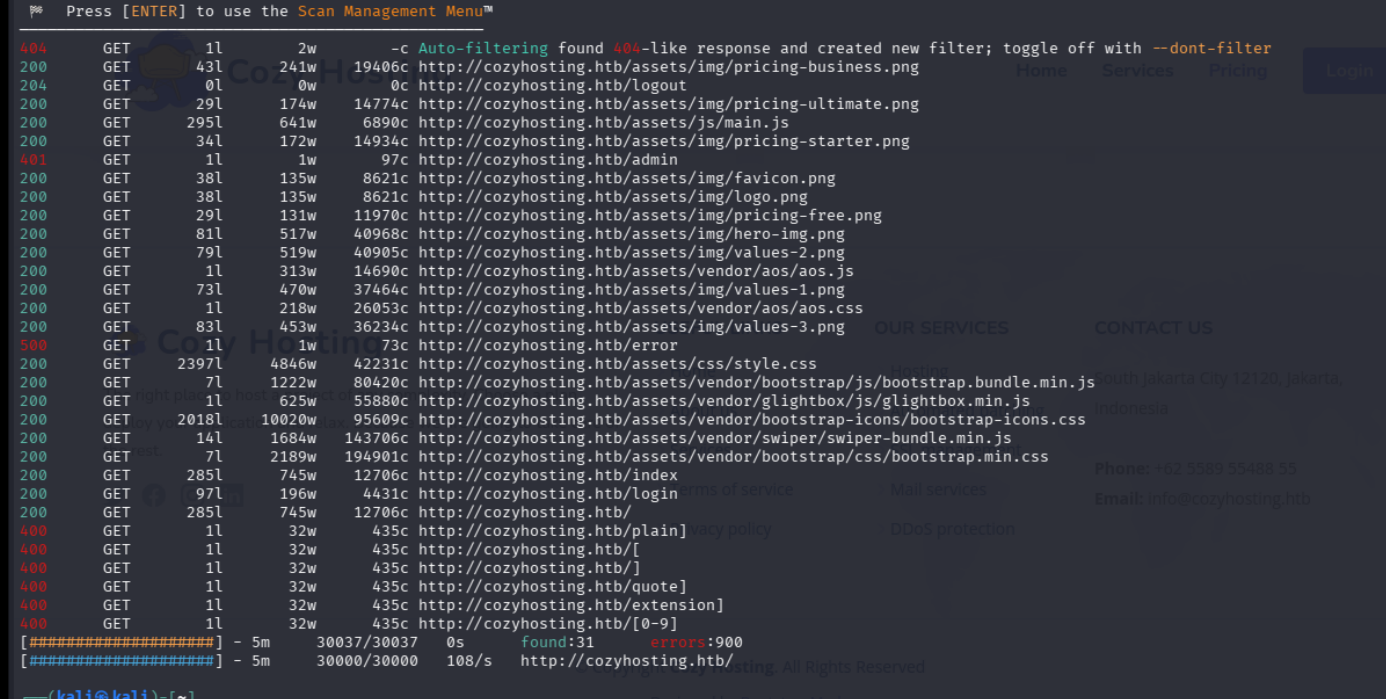This screenshot has width=1386, height=699.
Task: Click the faint Cozy Hosting logo icon
Action: (167, 70)
